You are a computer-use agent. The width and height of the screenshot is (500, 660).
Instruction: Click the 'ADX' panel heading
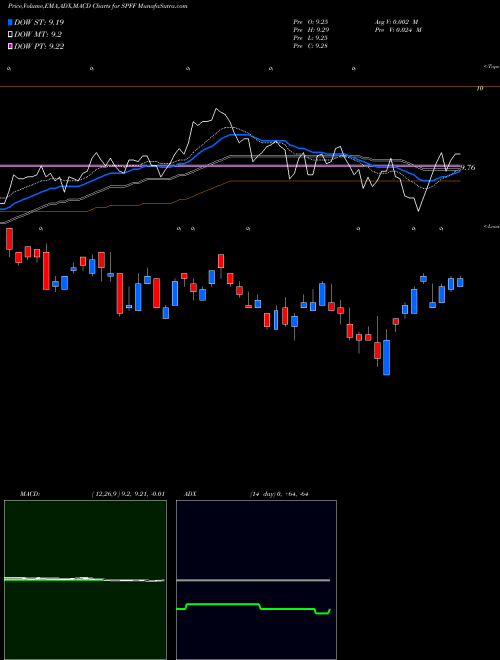(190, 494)
